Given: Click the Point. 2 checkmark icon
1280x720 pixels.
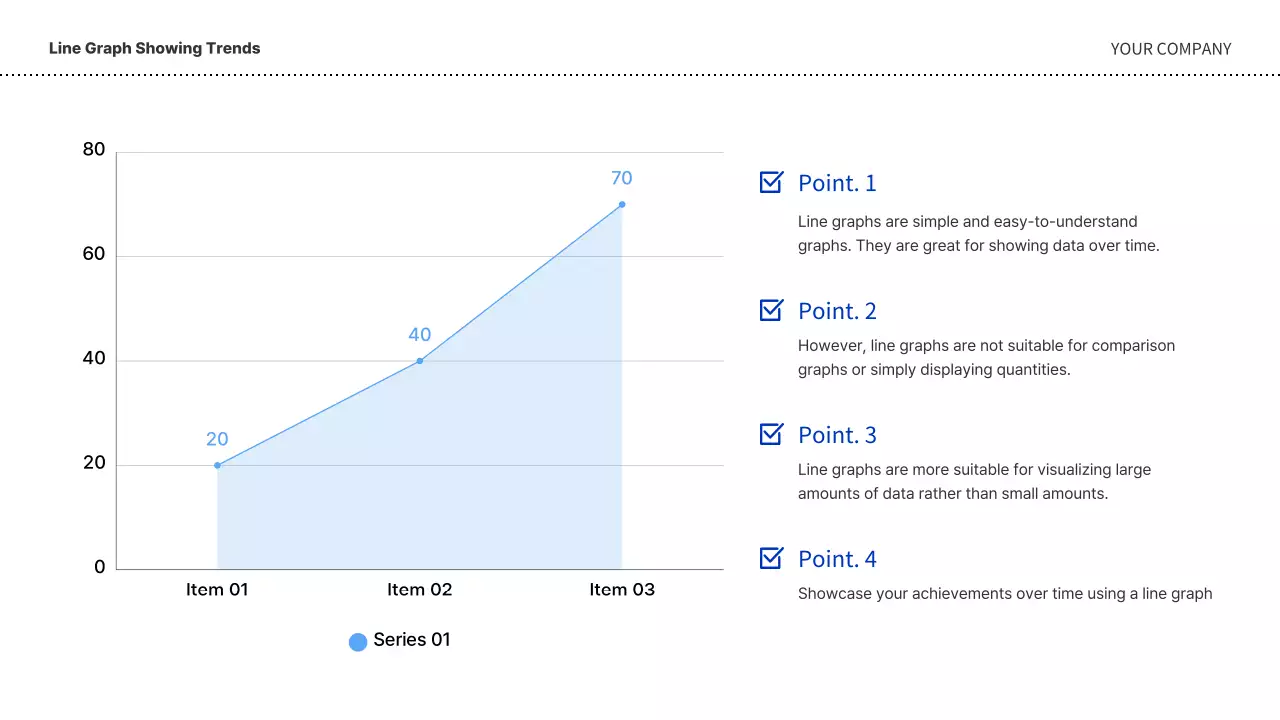Looking at the screenshot, I should point(771,310).
